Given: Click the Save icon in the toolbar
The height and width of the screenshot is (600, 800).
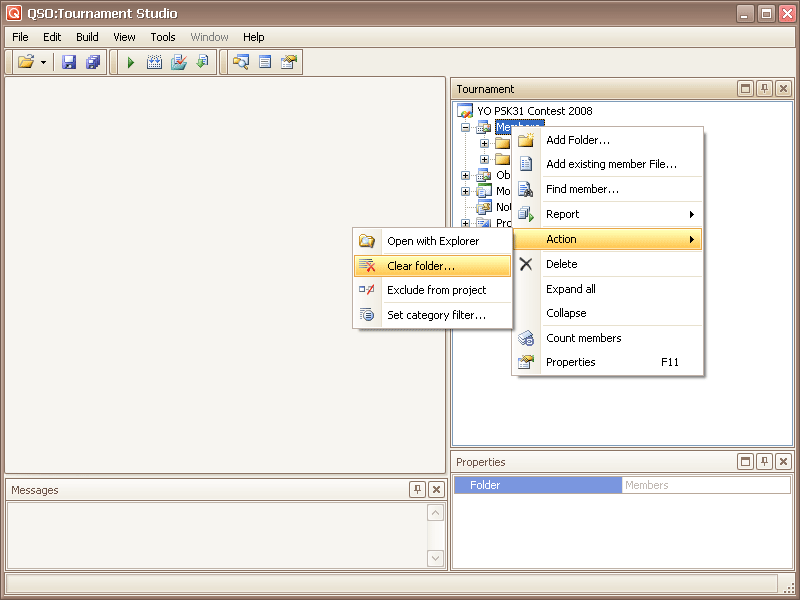Looking at the screenshot, I should (x=69, y=62).
